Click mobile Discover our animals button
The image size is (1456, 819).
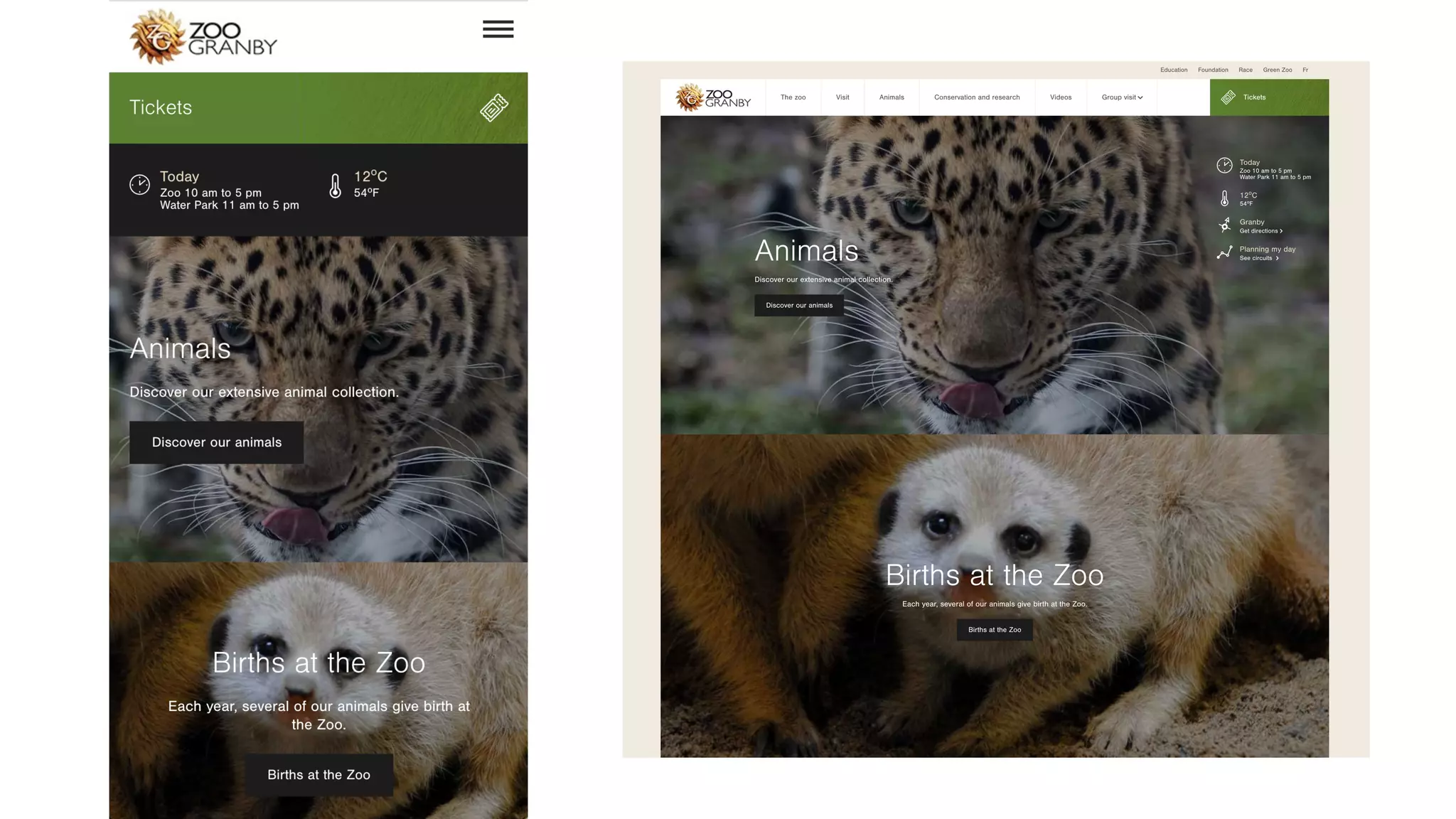[216, 442]
